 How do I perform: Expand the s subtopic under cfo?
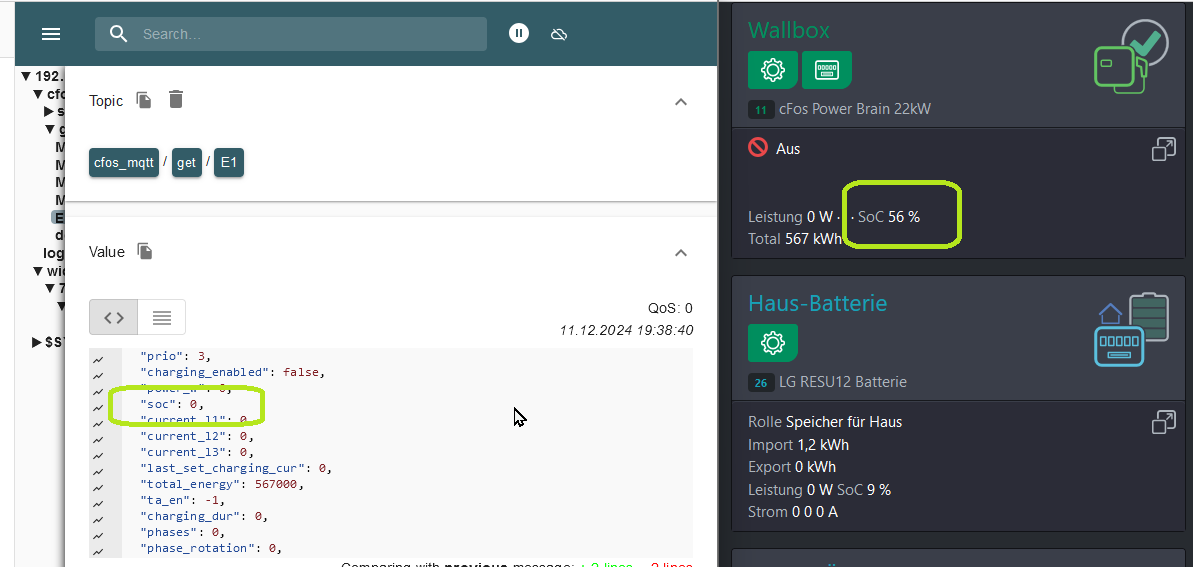click(49, 112)
